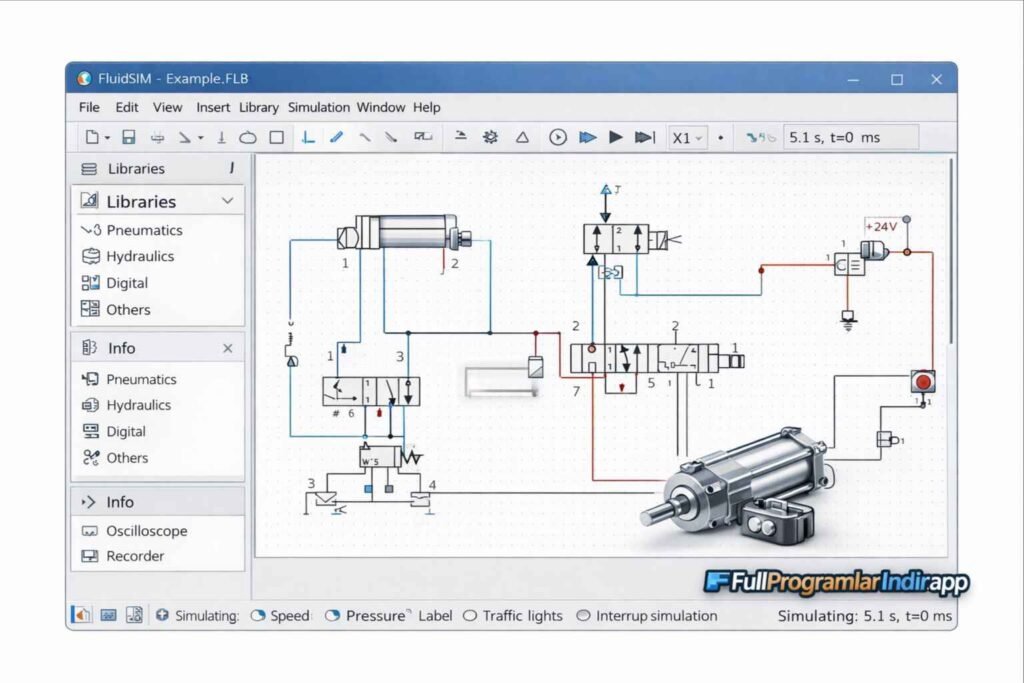Click the triangle icon in toolbar
This screenshot has width=1024, height=683.
521,137
